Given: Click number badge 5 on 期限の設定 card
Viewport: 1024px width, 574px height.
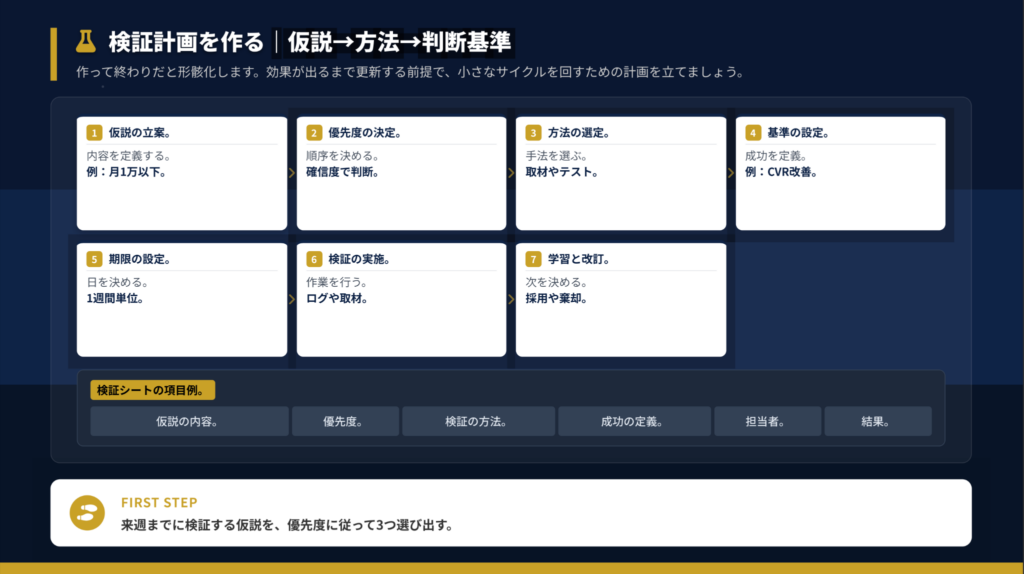Looking at the screenshot, I should 94,259.
